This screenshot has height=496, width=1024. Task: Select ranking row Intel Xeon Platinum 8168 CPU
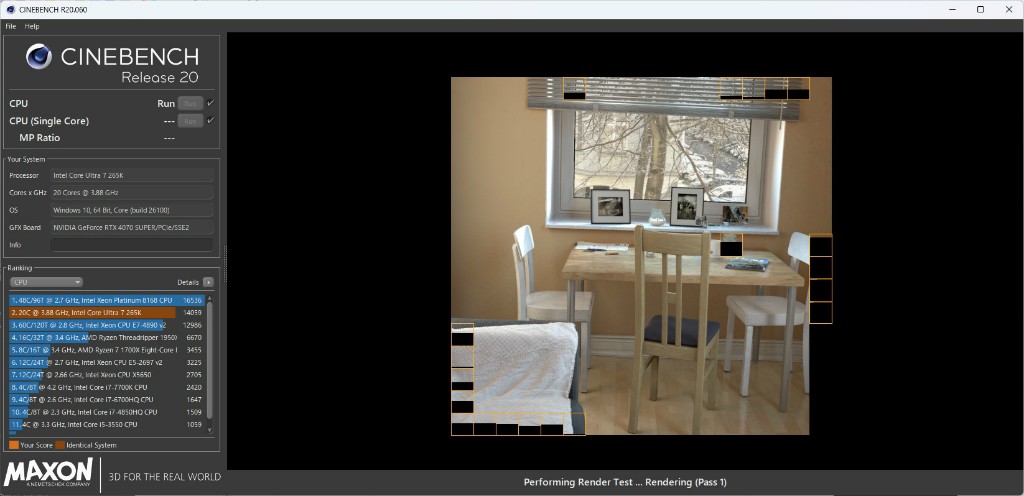click(x=106, y=300)
